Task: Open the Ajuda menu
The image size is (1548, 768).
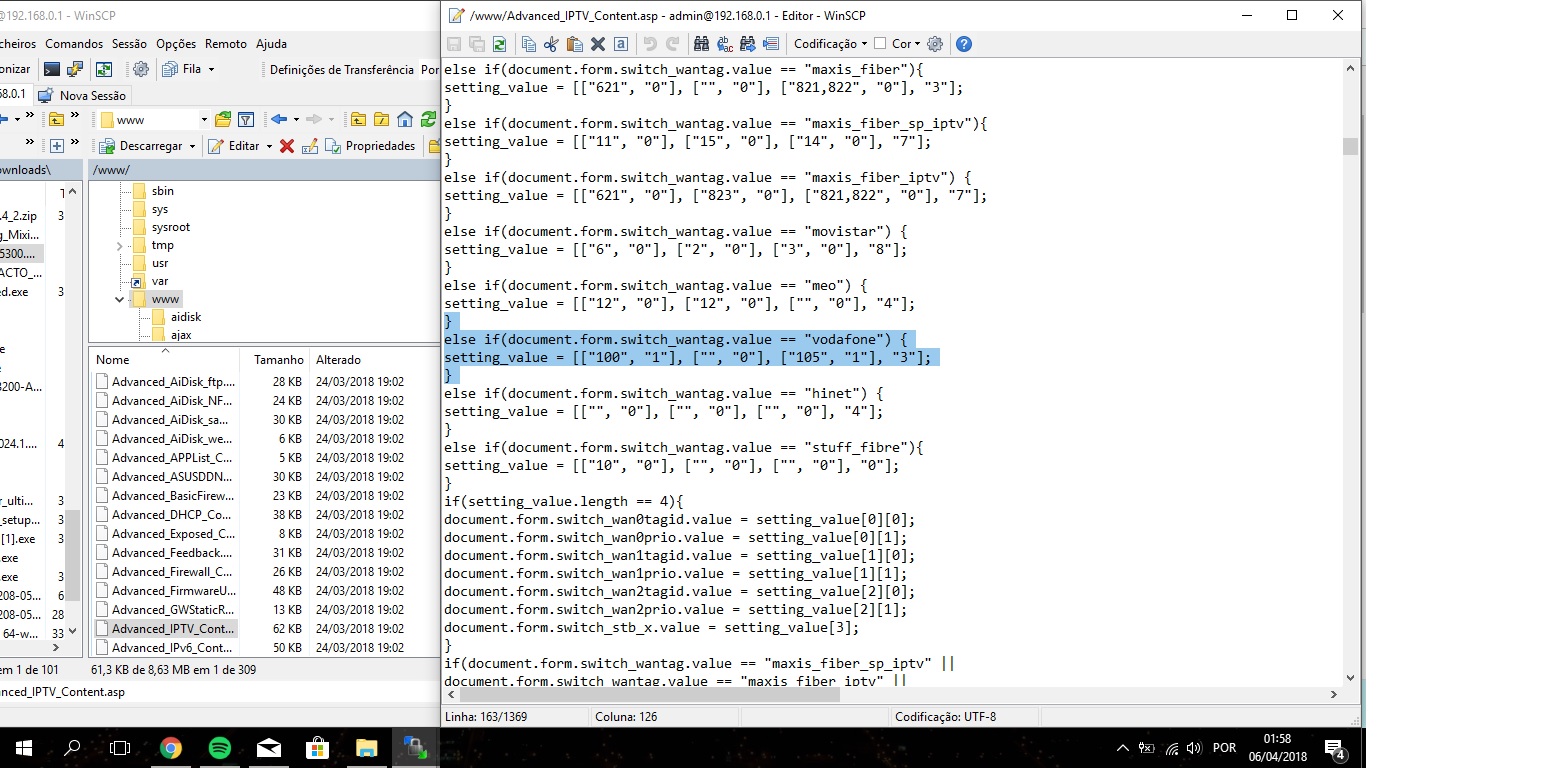Action: point(271,44)
